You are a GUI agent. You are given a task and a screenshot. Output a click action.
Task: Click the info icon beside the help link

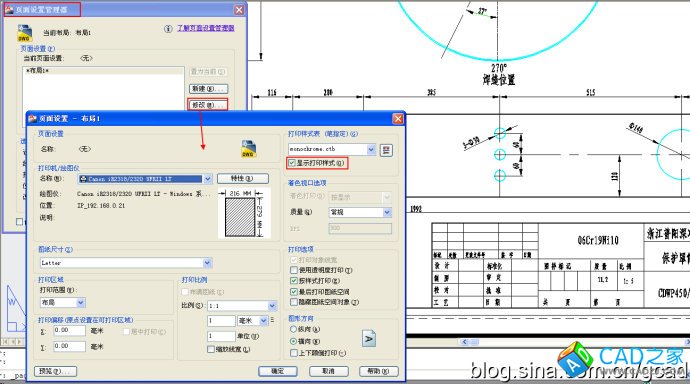click(x=168, y=29)
